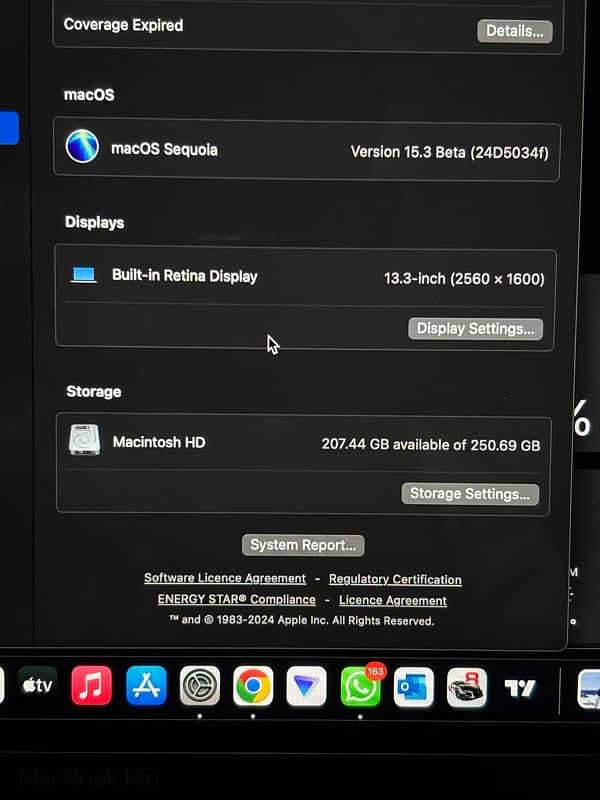Screen dimensions: 600x800
Task: Open Display Settings
Action: [475, 328]
